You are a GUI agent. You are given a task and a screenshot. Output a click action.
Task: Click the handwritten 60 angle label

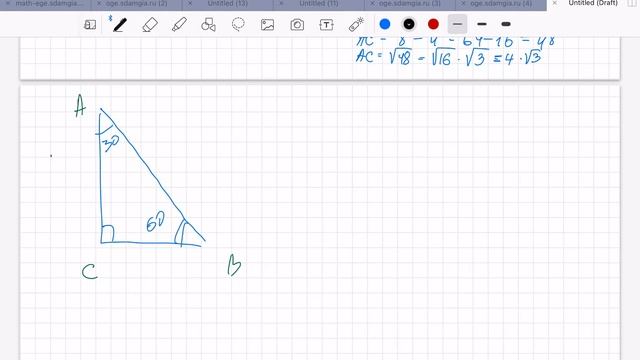155,222
